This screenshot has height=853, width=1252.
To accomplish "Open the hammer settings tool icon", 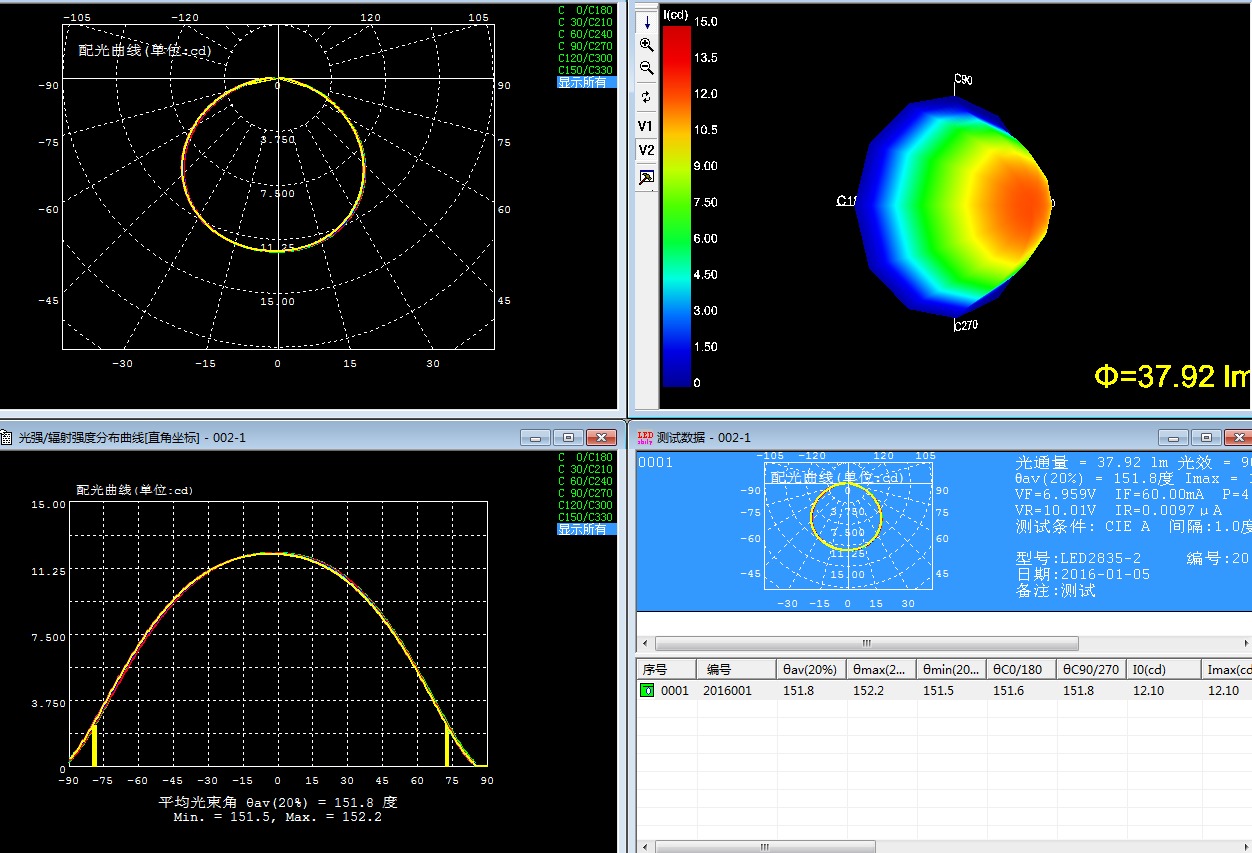I will 646,178.
